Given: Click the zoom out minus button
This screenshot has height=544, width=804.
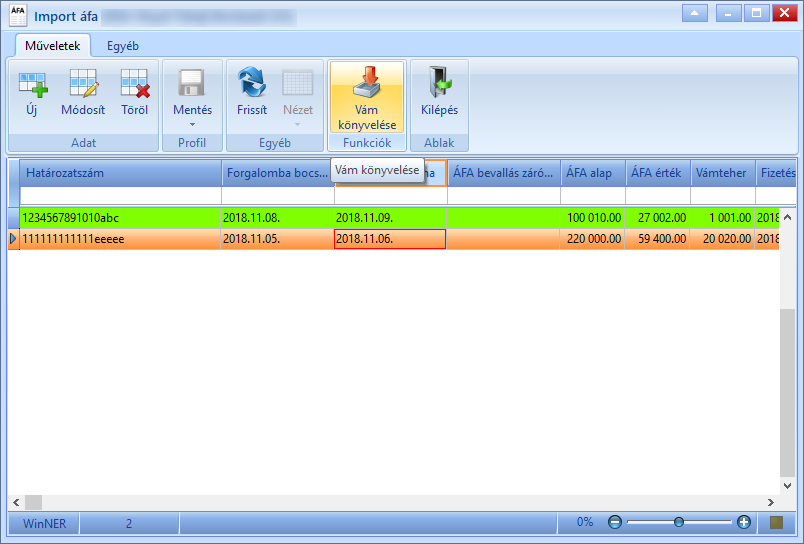Looking at the screenshot, I should tap(615, 522).
